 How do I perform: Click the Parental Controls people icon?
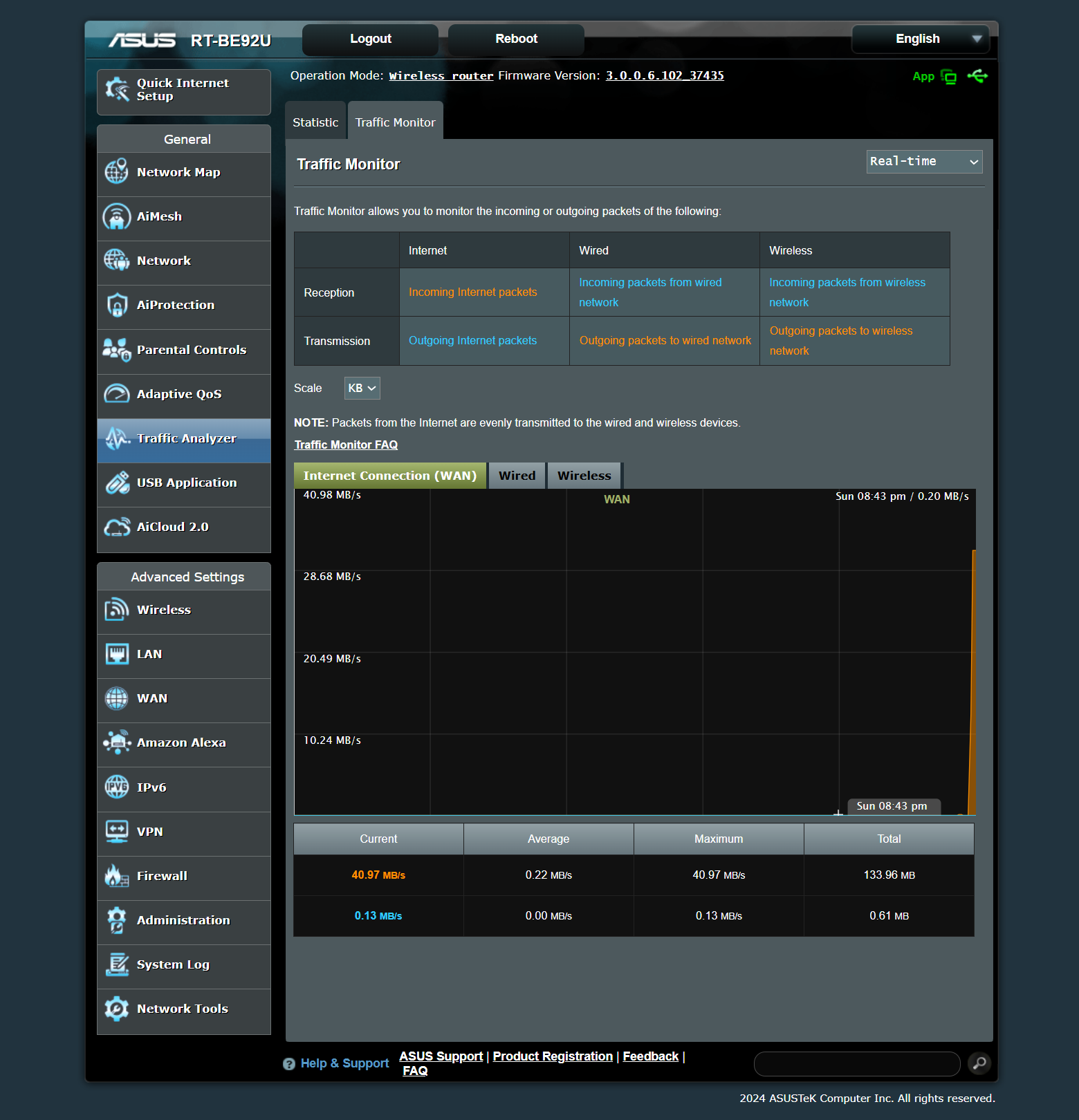click(116, 350)
